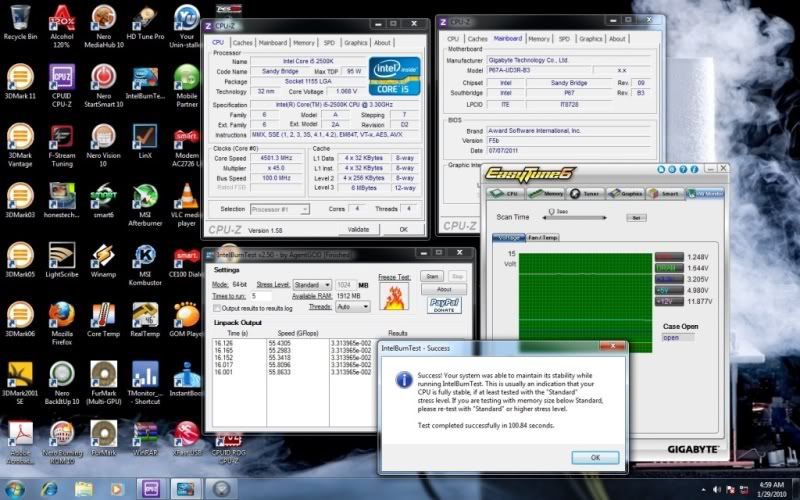The height and width of the screenshot is (500, 800).
Task: Launch F-Stream Tuning desktop icon
Action: click(x=62, y=145)
